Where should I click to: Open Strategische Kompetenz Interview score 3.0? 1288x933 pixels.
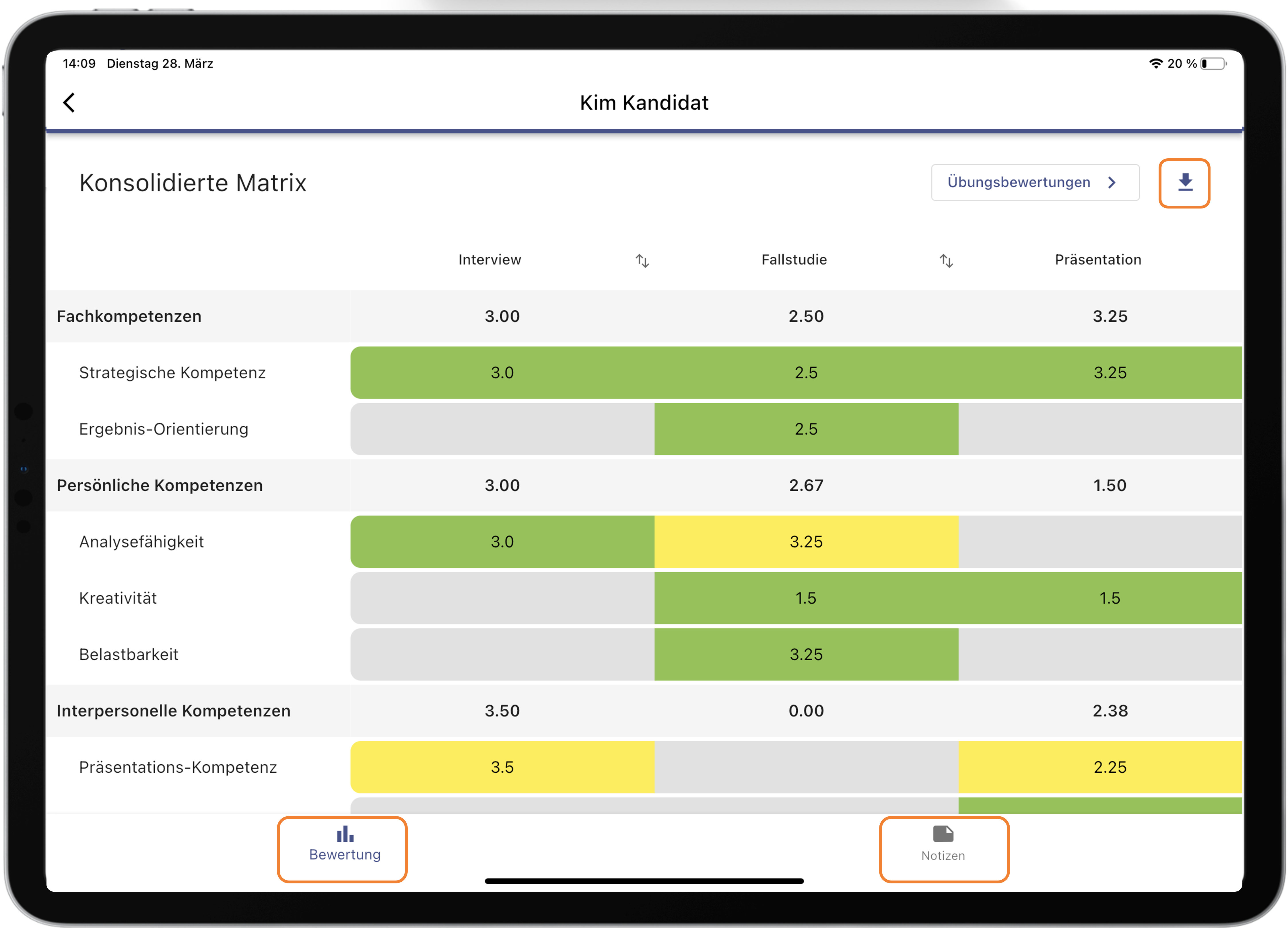(x=502, y=372)
